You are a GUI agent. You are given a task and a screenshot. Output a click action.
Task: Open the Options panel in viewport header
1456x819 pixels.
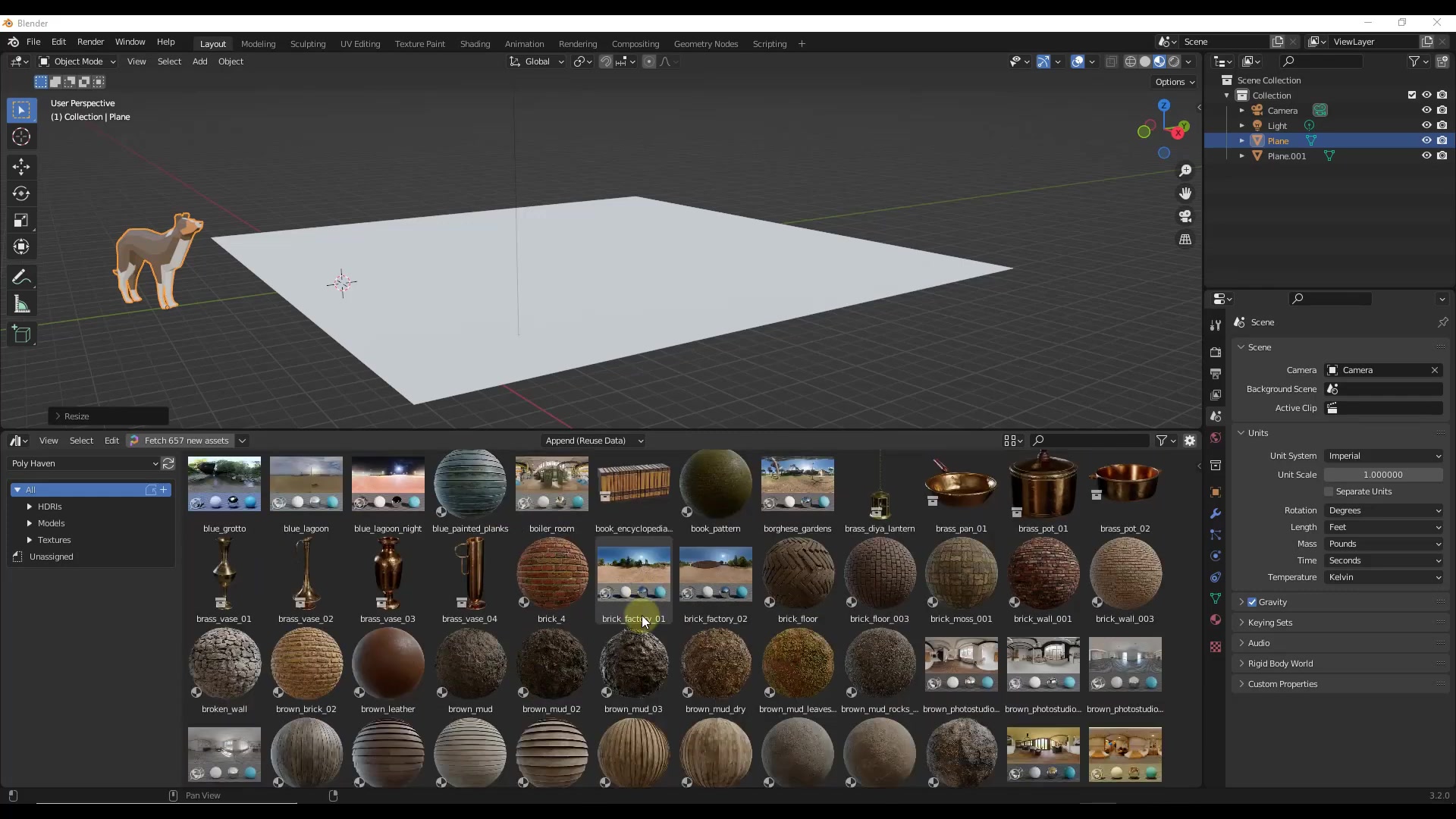(x=1174, y=82)
